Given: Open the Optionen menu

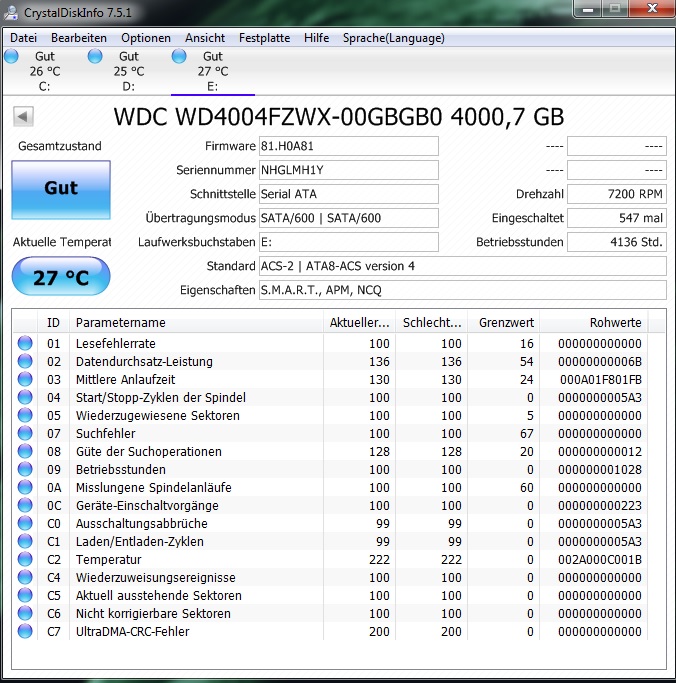Looking at the screenshot, I should pyautogui.click(x=145, y=38).
